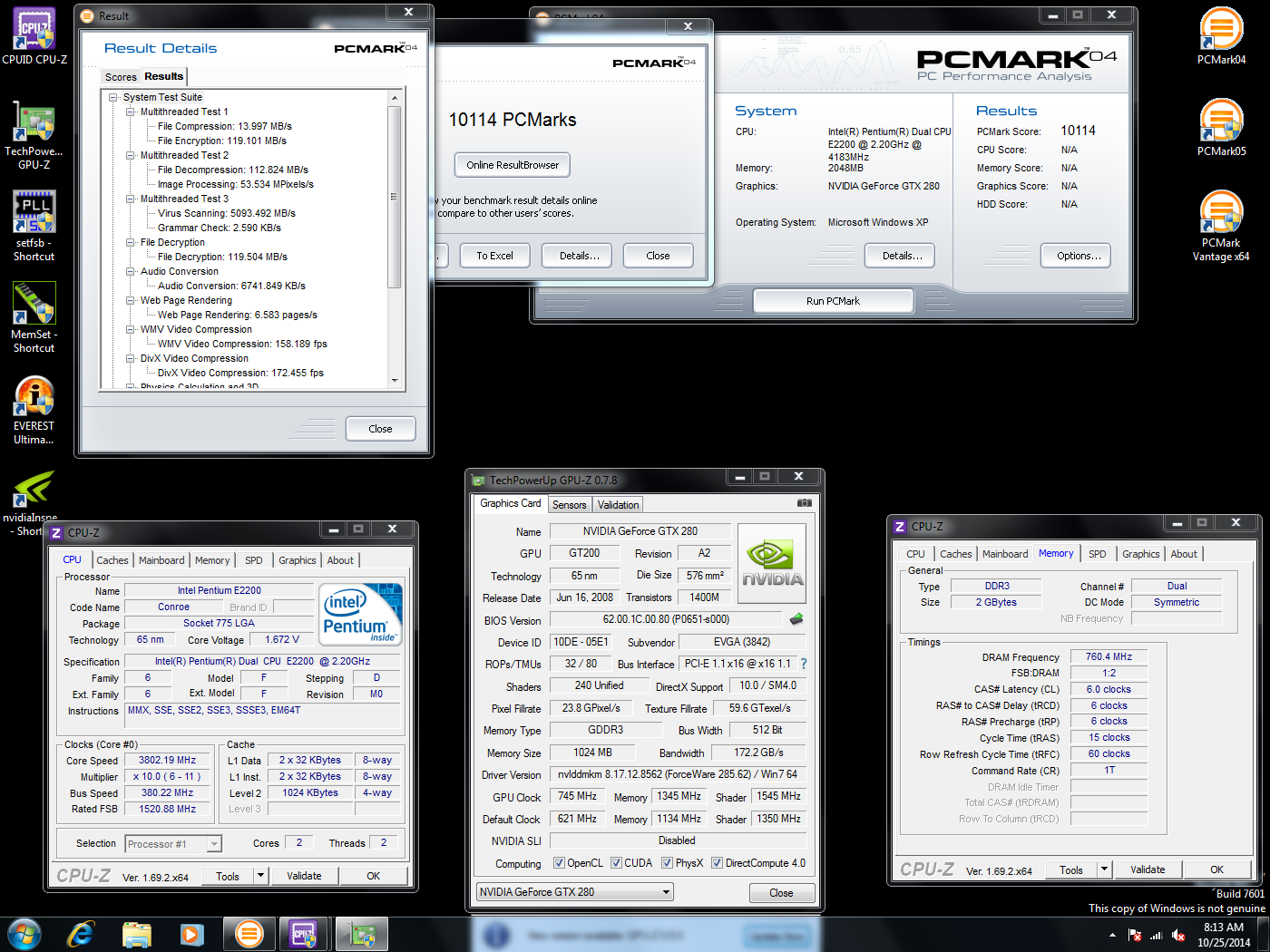
Task: Open TechPowerUp GPU-Z desktop shortcut
Action: [x=34, y=134]
